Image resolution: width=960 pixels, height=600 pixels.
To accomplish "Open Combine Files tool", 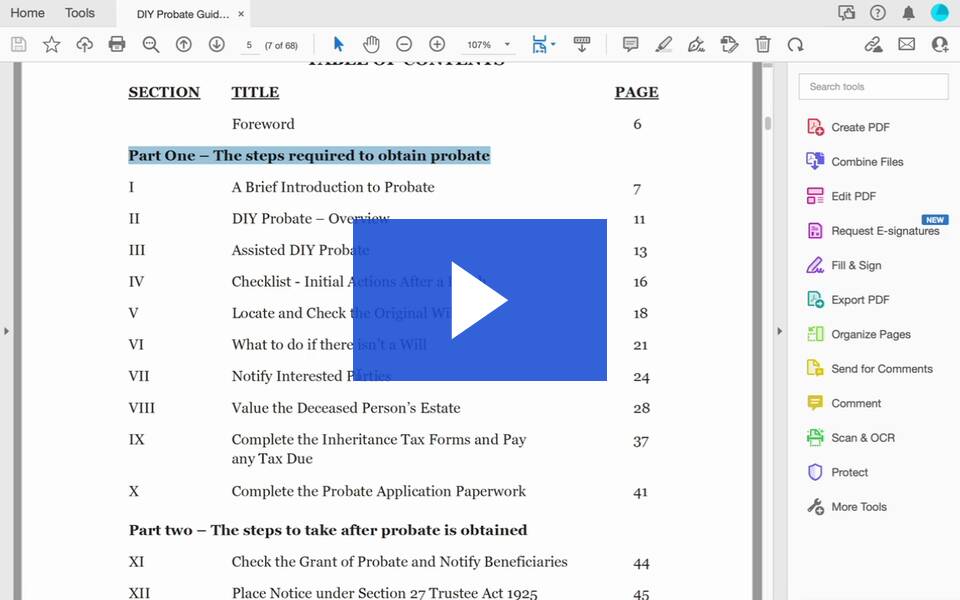I will tap(855, 162).
